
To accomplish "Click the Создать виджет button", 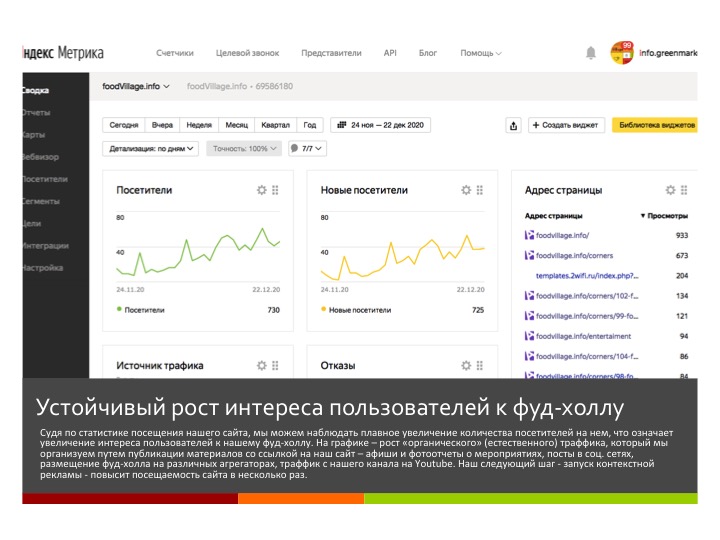I will (x=566, y=125).
